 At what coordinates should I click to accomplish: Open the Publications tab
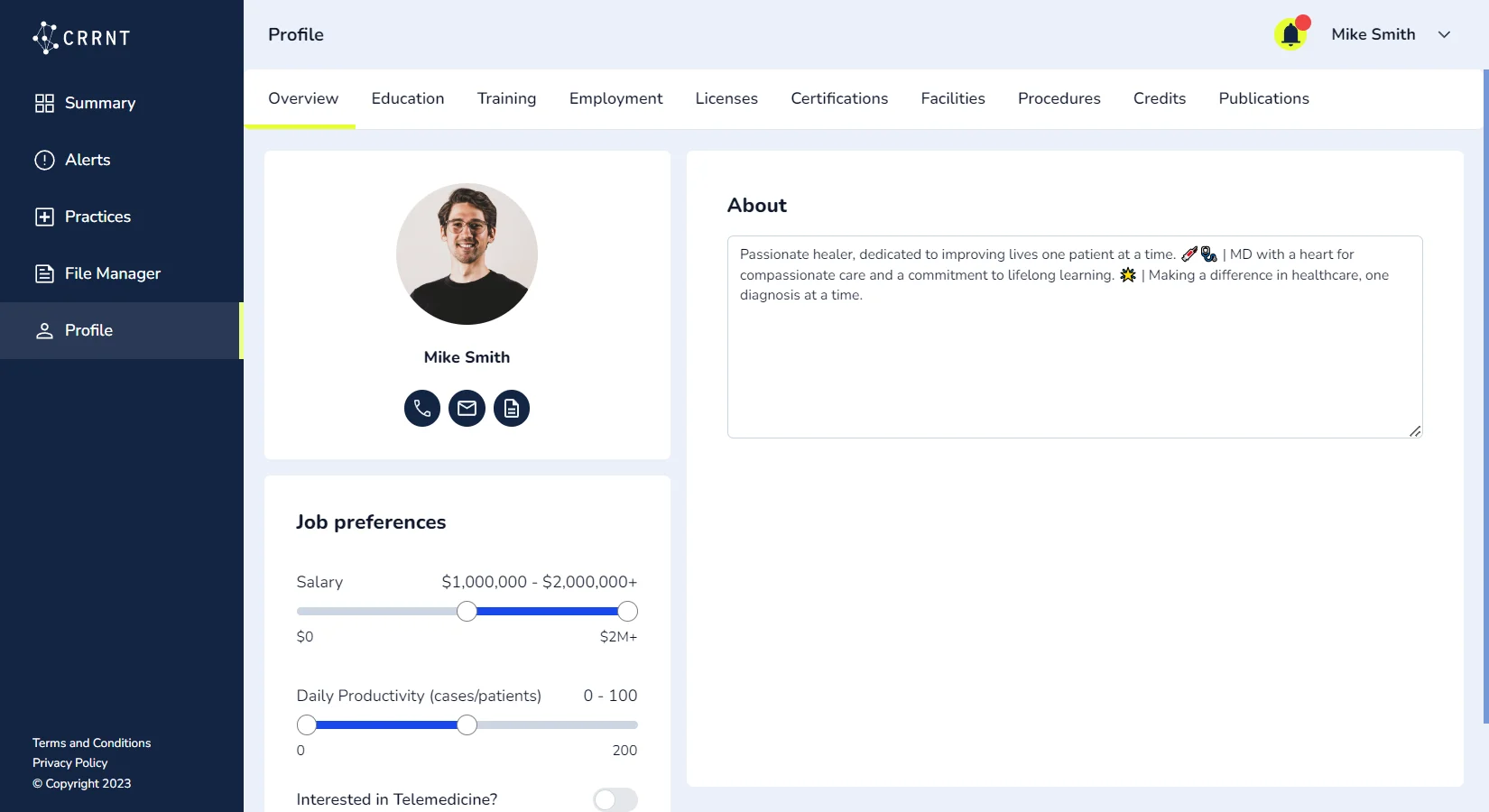tap(1262, 98)
